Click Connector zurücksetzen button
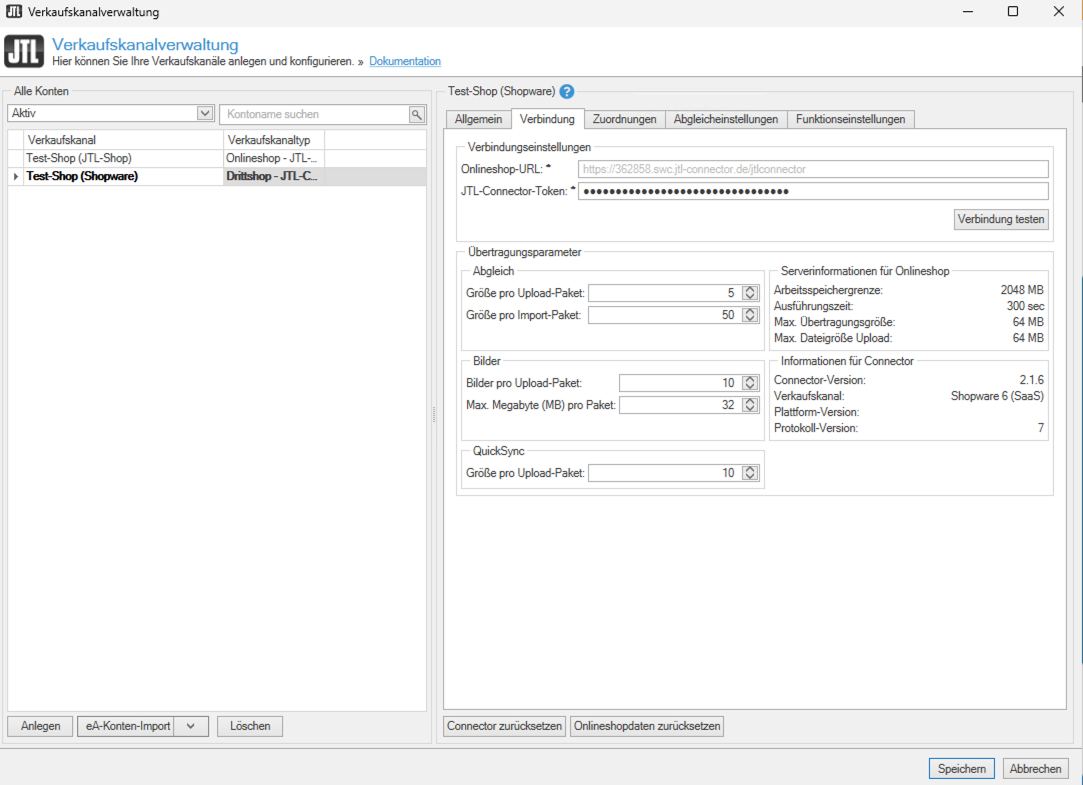This screenshot has width=1083, height=785. pos(504,726)
